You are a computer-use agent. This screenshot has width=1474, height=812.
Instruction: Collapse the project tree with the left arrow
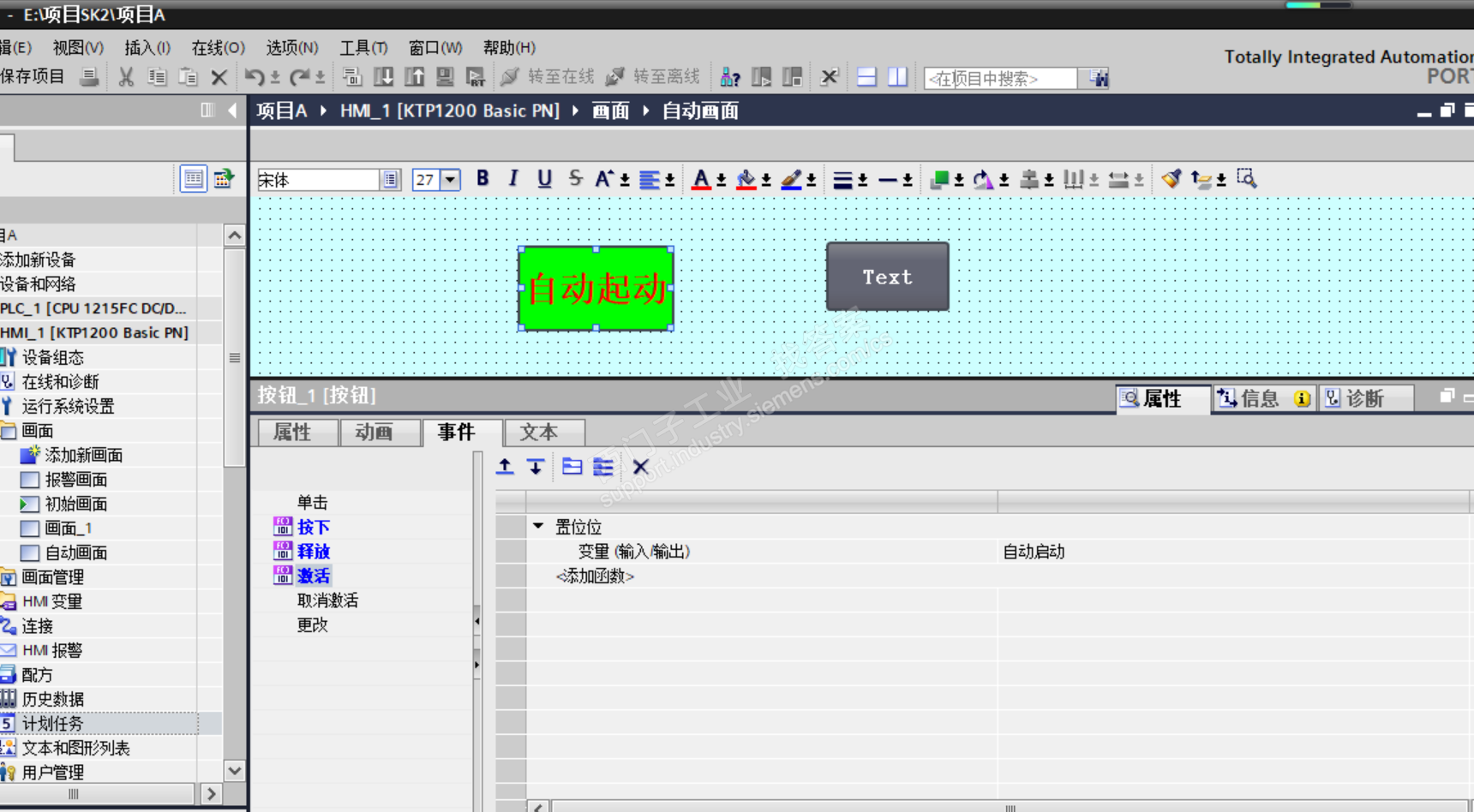232,110
